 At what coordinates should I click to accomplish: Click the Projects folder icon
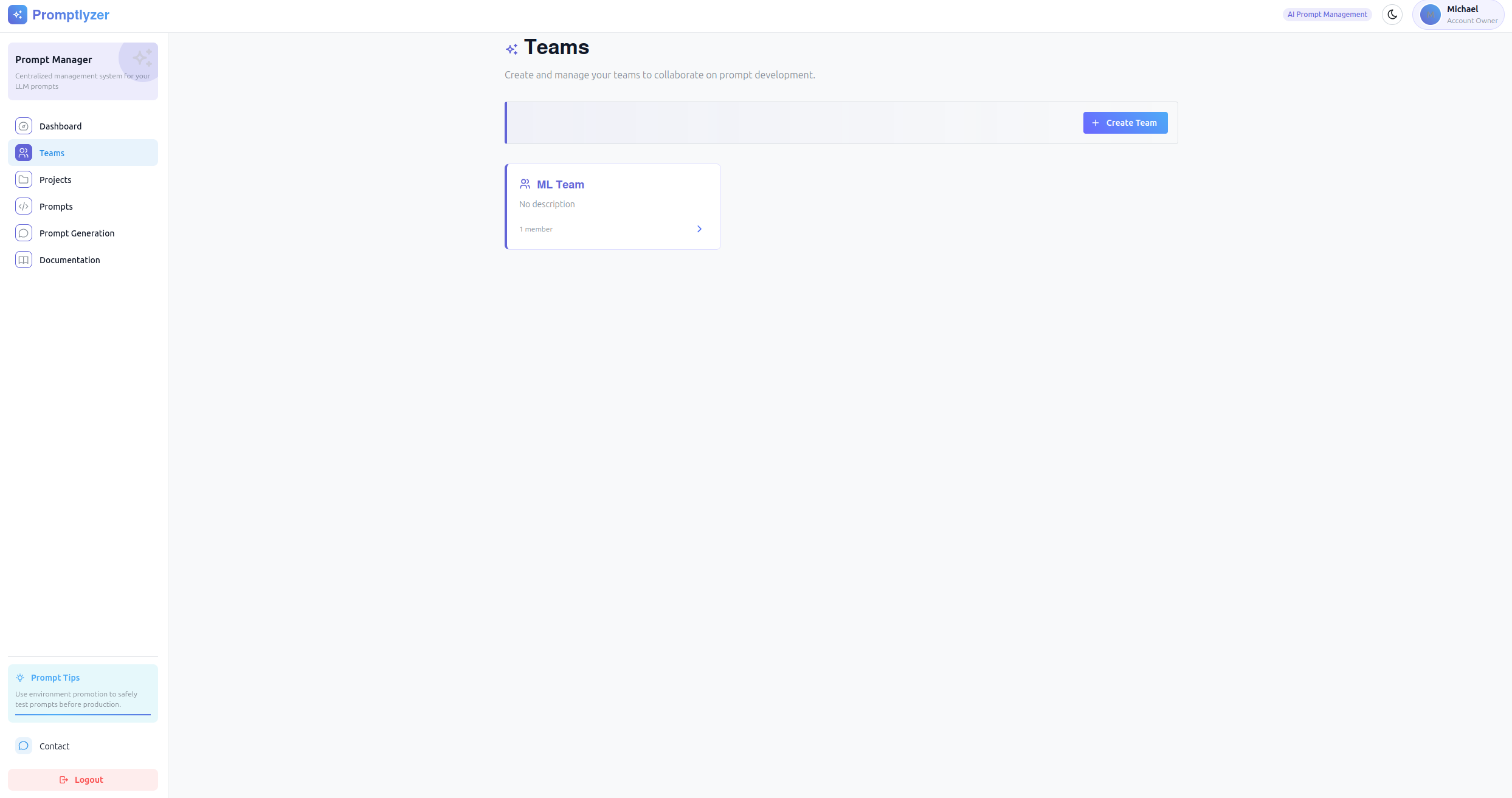[24, 180]
